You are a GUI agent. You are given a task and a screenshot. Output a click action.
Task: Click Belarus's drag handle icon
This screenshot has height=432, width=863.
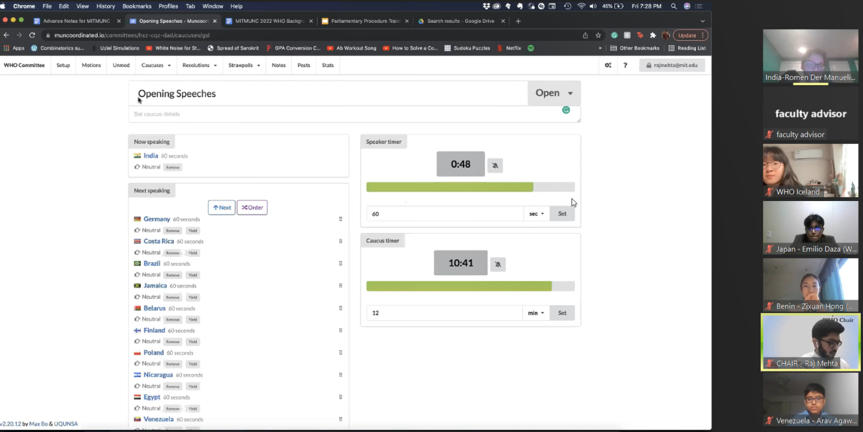point(341,308)
